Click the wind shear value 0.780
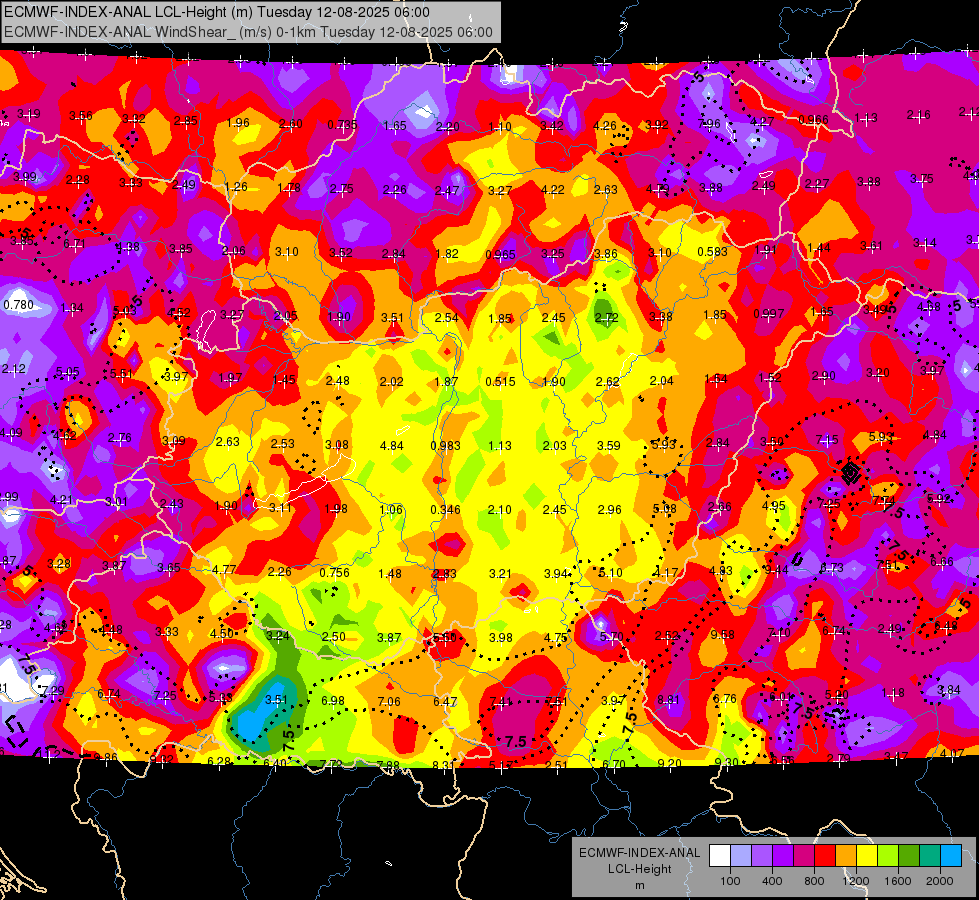 point(19,305)
